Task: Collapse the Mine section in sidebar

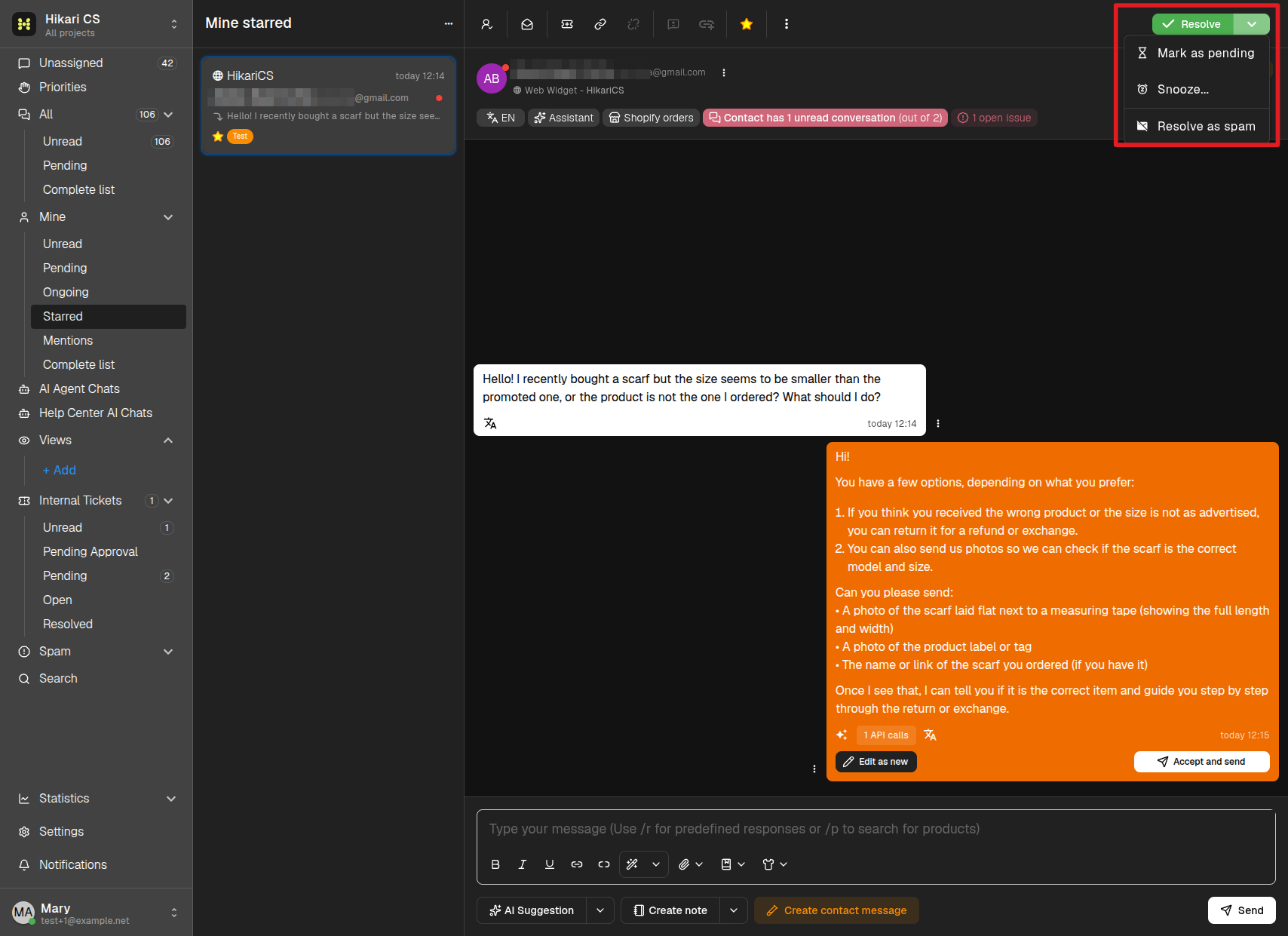Action: point(168,217)
